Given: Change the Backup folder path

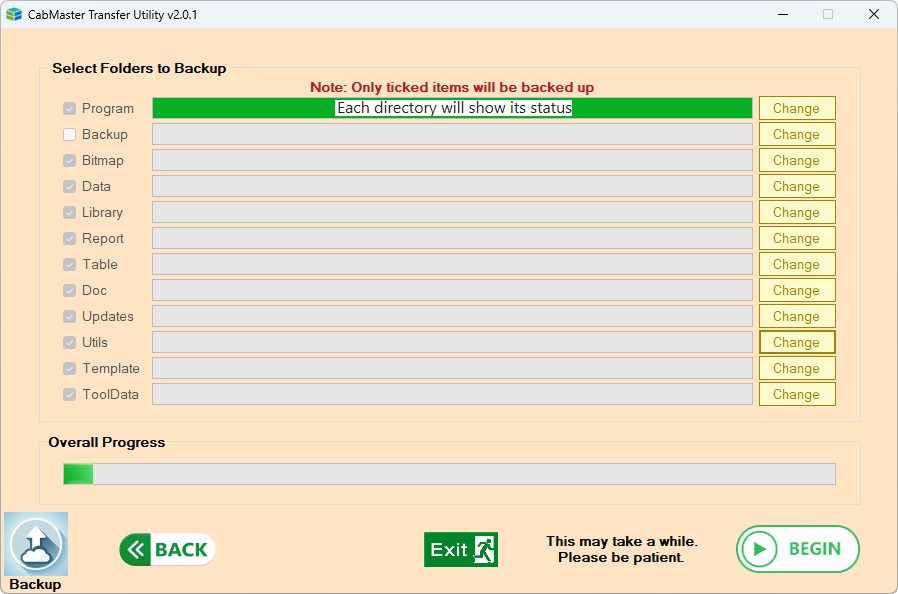Looking at the screenshot, I should pyautogui.click(x=796, y=134).
